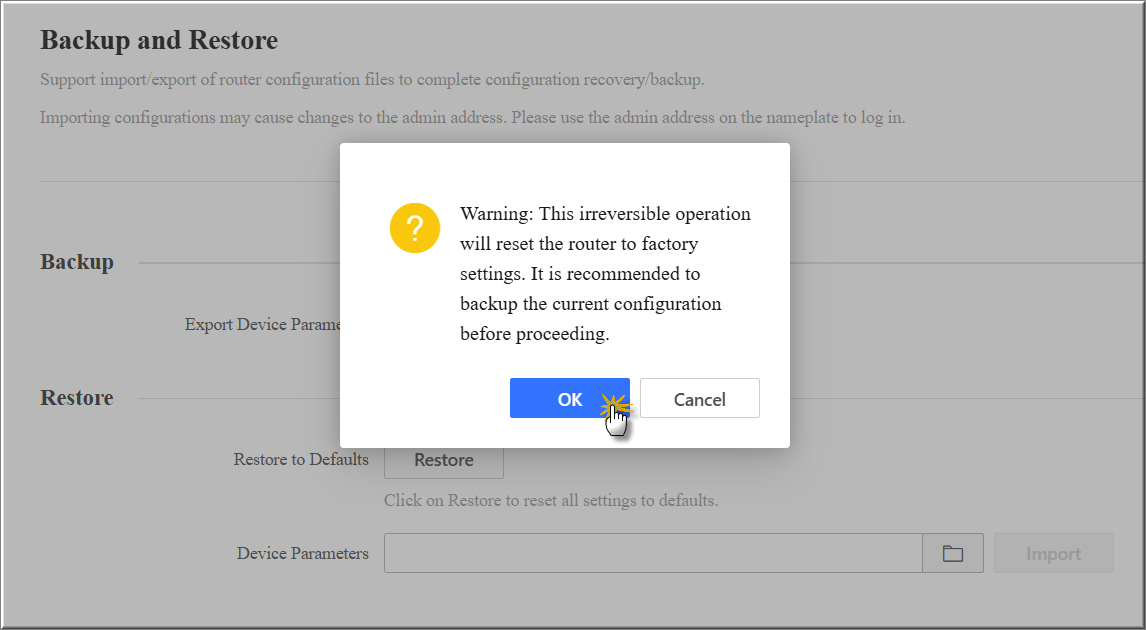Cancel the factory reset warning dialog
This screenshot has height=630, width=1146.
(x=699, y=398)
